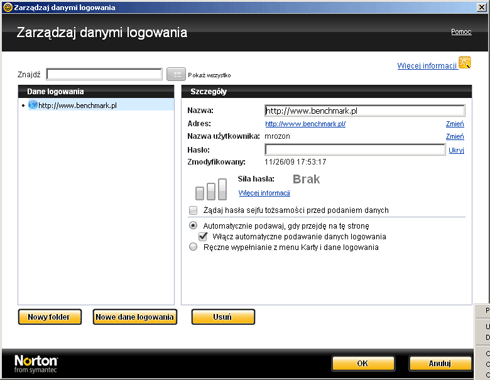The width and height of the screenshot is (490, 380).
Task: Confirm with the OK button
Action: [x=363, y=363]
